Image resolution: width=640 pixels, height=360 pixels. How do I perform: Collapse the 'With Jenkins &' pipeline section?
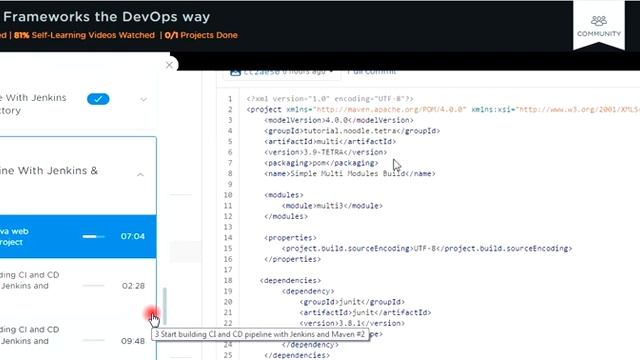[x=140, y=175]
